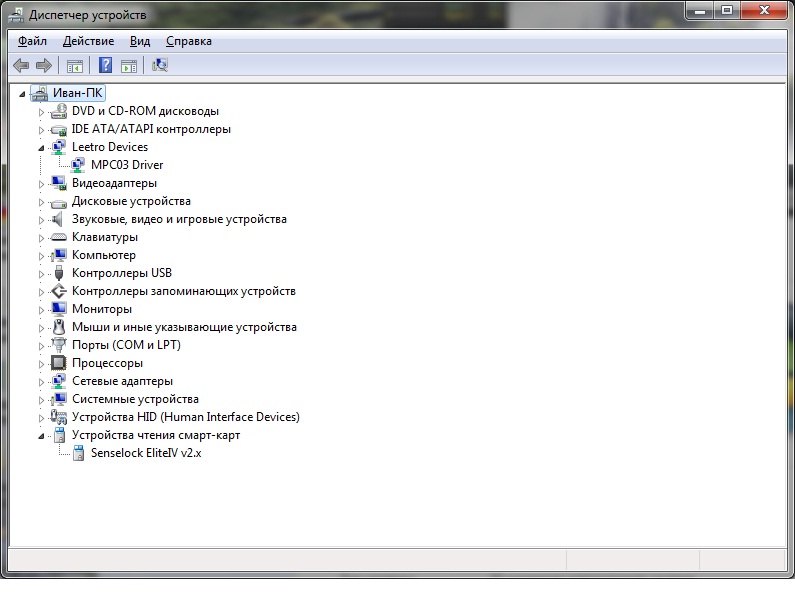Click the Senselock EliteIV device icon
The height and width of the screenshot is (614, 795).
(79, 453)
